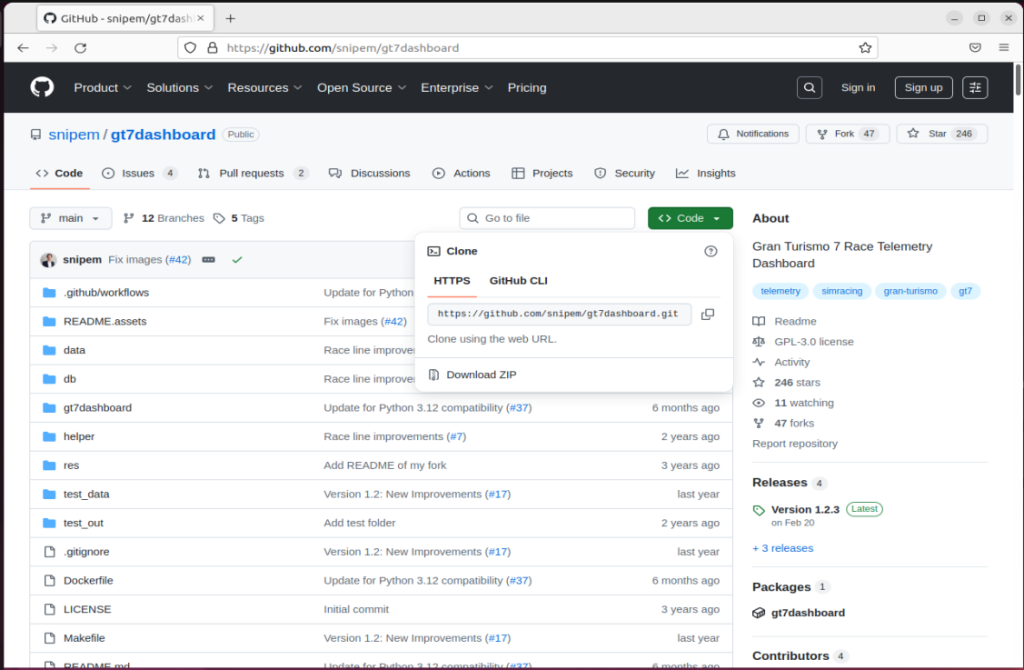Switch to the Pull requests tab
The height and width of the screenshot is (670, 1024).
[x=253, y=173]
